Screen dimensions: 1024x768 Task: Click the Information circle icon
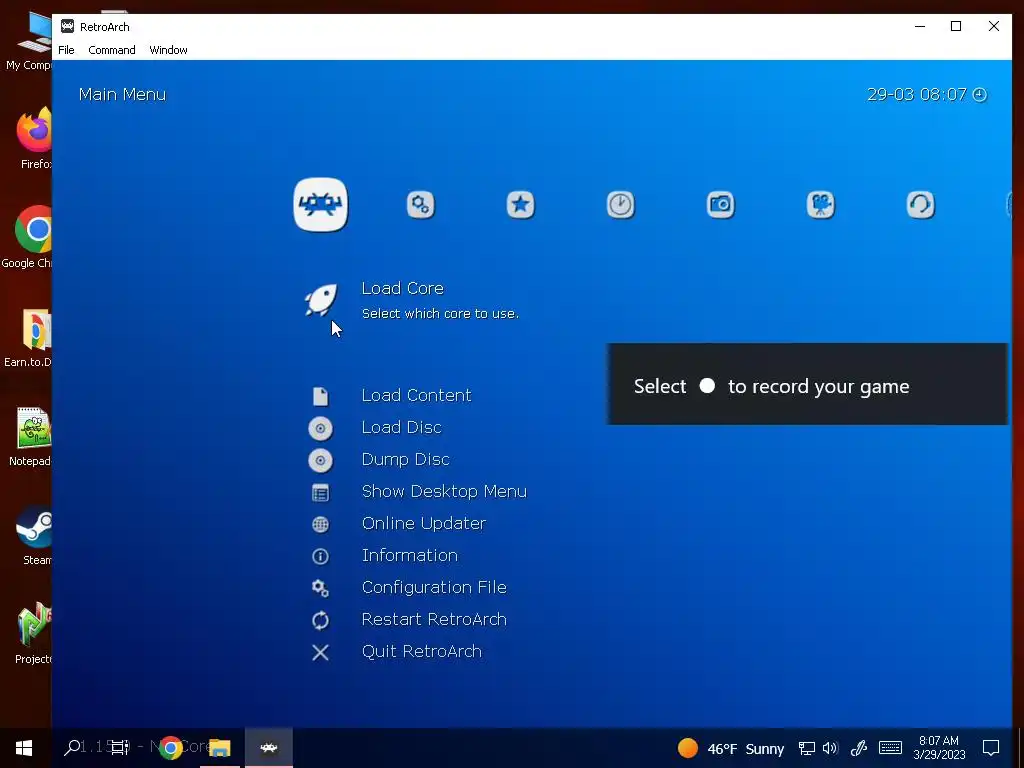pyautogui.click(x=320, y=556)
